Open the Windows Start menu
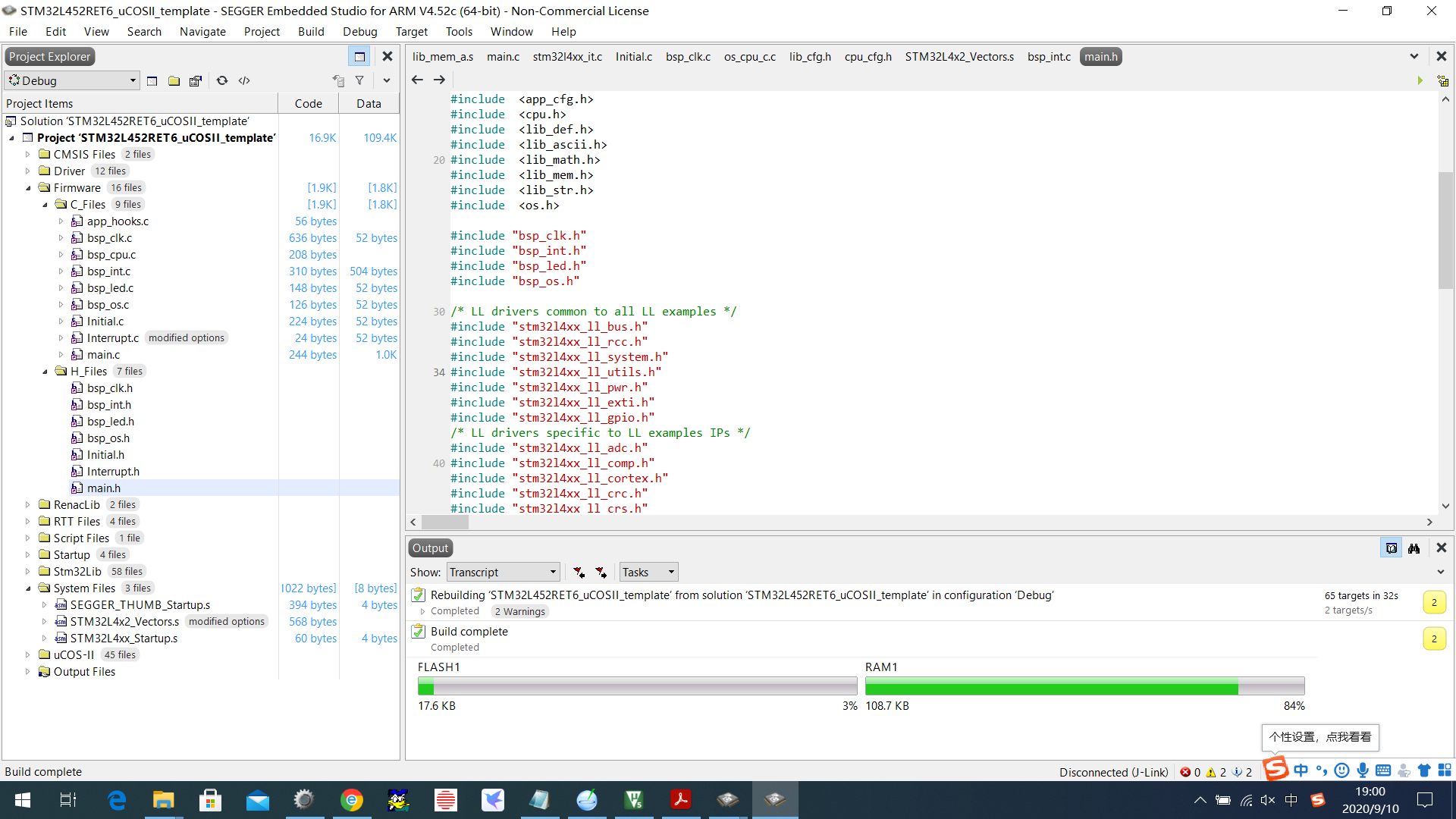 pyautogui.click(x=23, y=800)
